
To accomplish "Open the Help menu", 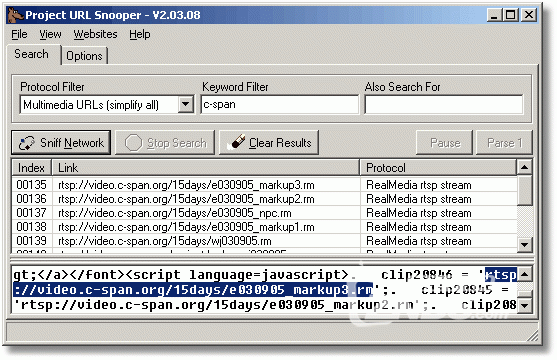I will tap(140, 34).
